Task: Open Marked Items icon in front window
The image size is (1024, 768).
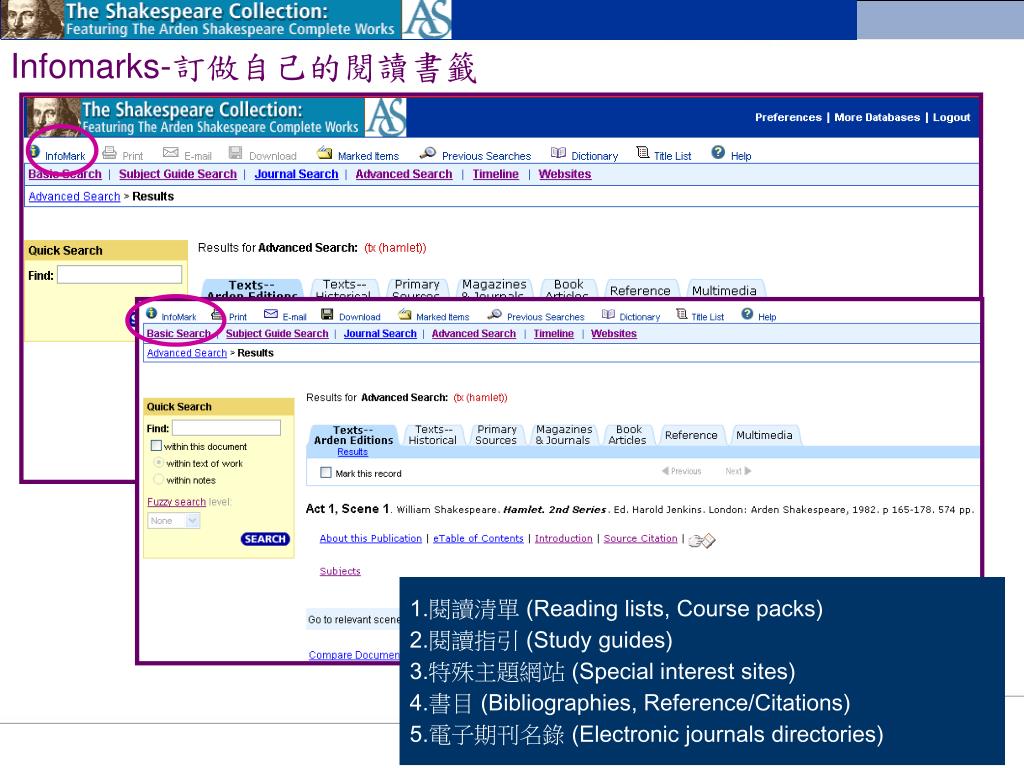Action: click(x=405, y=315)
